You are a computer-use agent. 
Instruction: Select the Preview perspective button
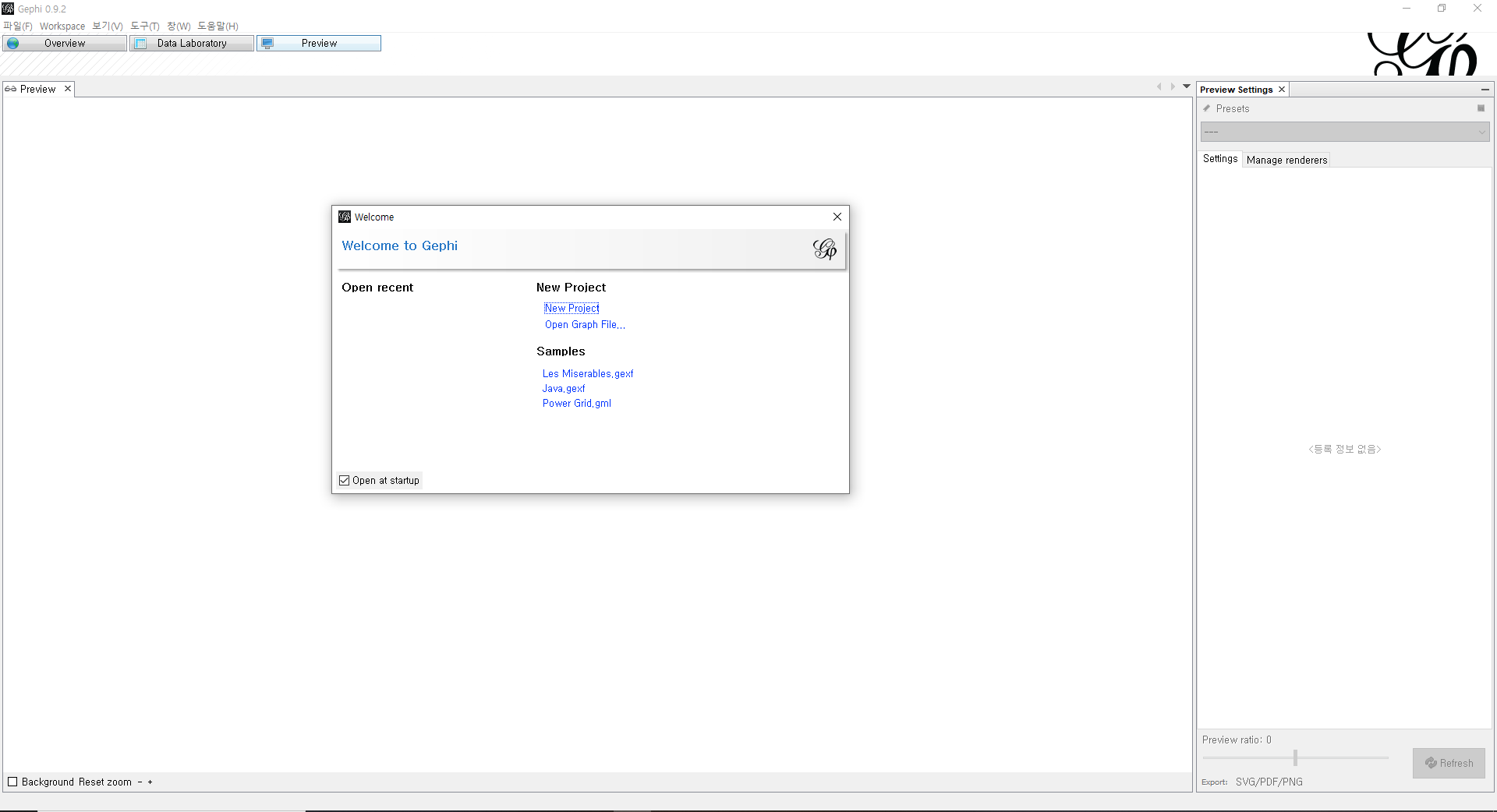coord(319,44)
